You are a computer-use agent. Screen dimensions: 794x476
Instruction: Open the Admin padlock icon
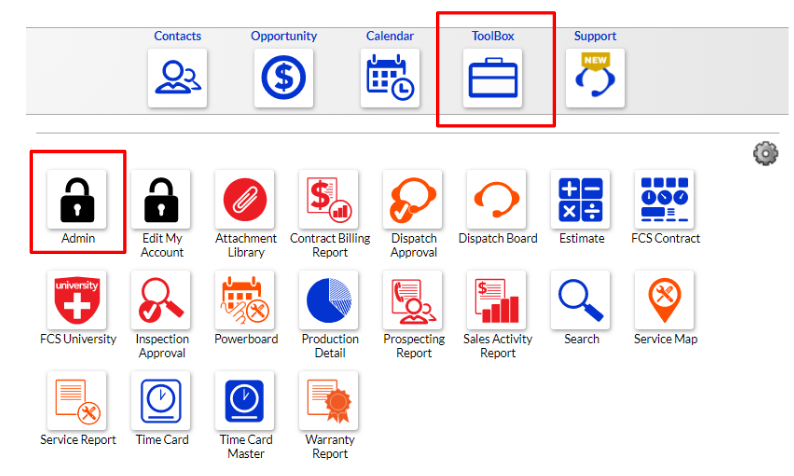77,199
